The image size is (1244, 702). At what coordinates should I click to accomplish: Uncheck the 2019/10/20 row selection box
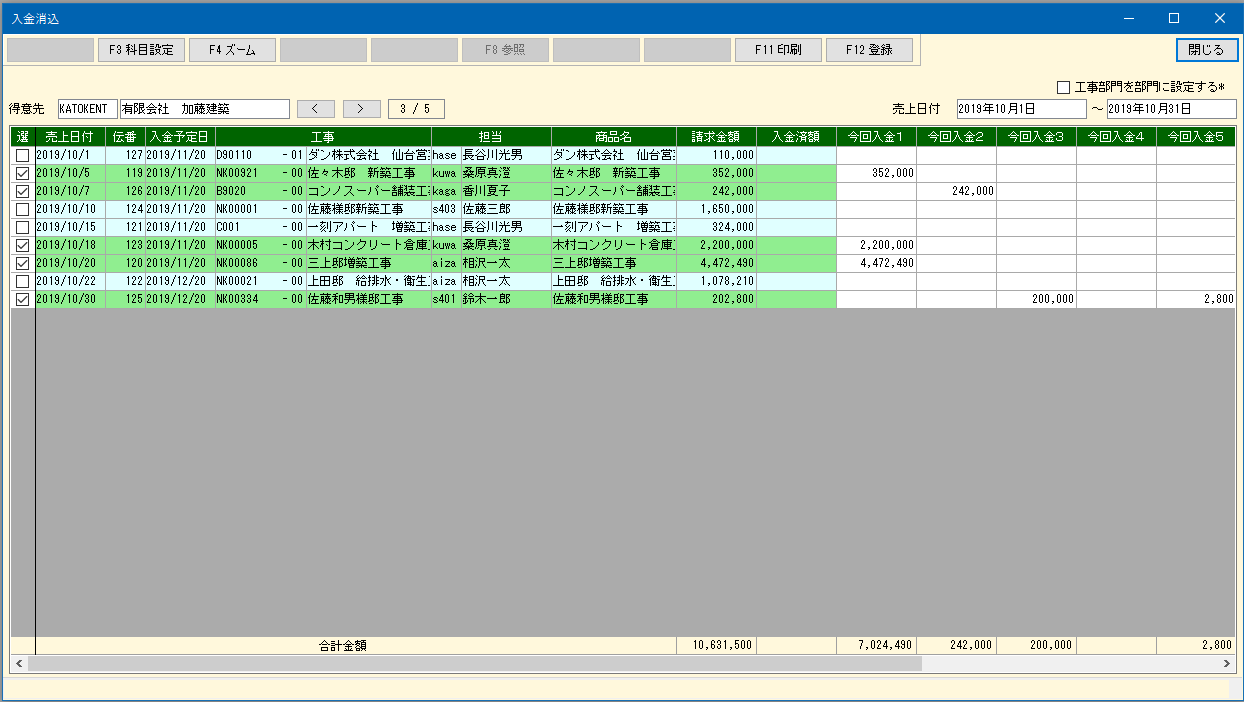coord(22,263)
